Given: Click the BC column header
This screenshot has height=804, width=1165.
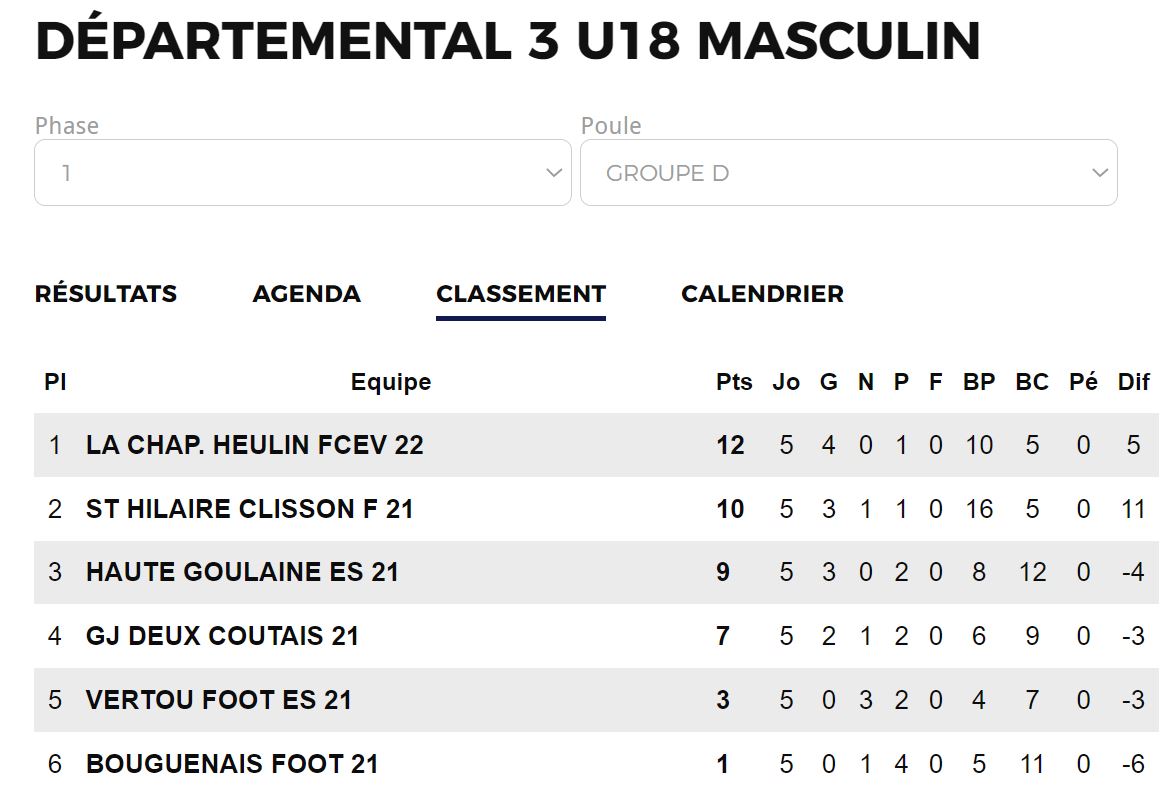Looking at the screenshot, I should 1032,382.
